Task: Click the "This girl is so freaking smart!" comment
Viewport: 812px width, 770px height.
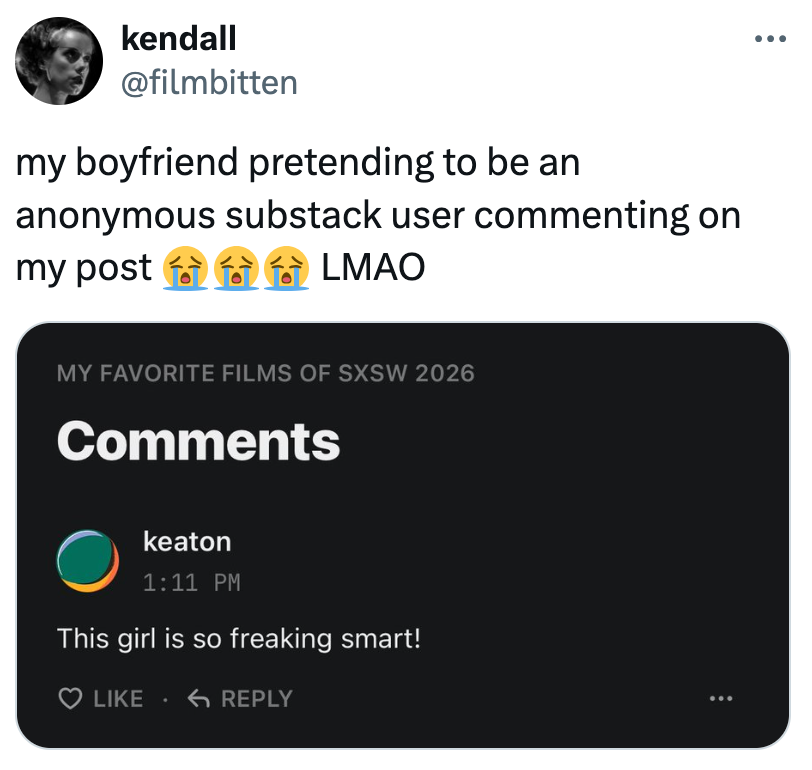Action: tap(239, 637)
